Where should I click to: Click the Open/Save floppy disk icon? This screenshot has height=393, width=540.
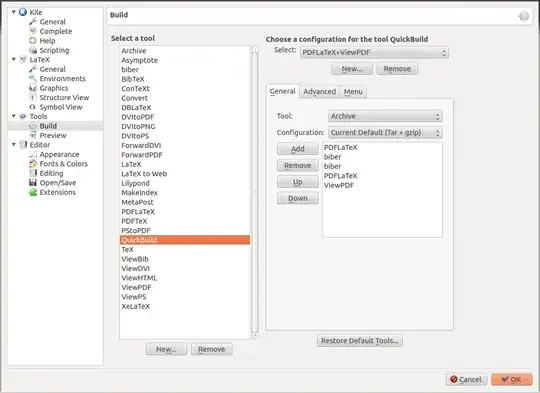[33, 183]
